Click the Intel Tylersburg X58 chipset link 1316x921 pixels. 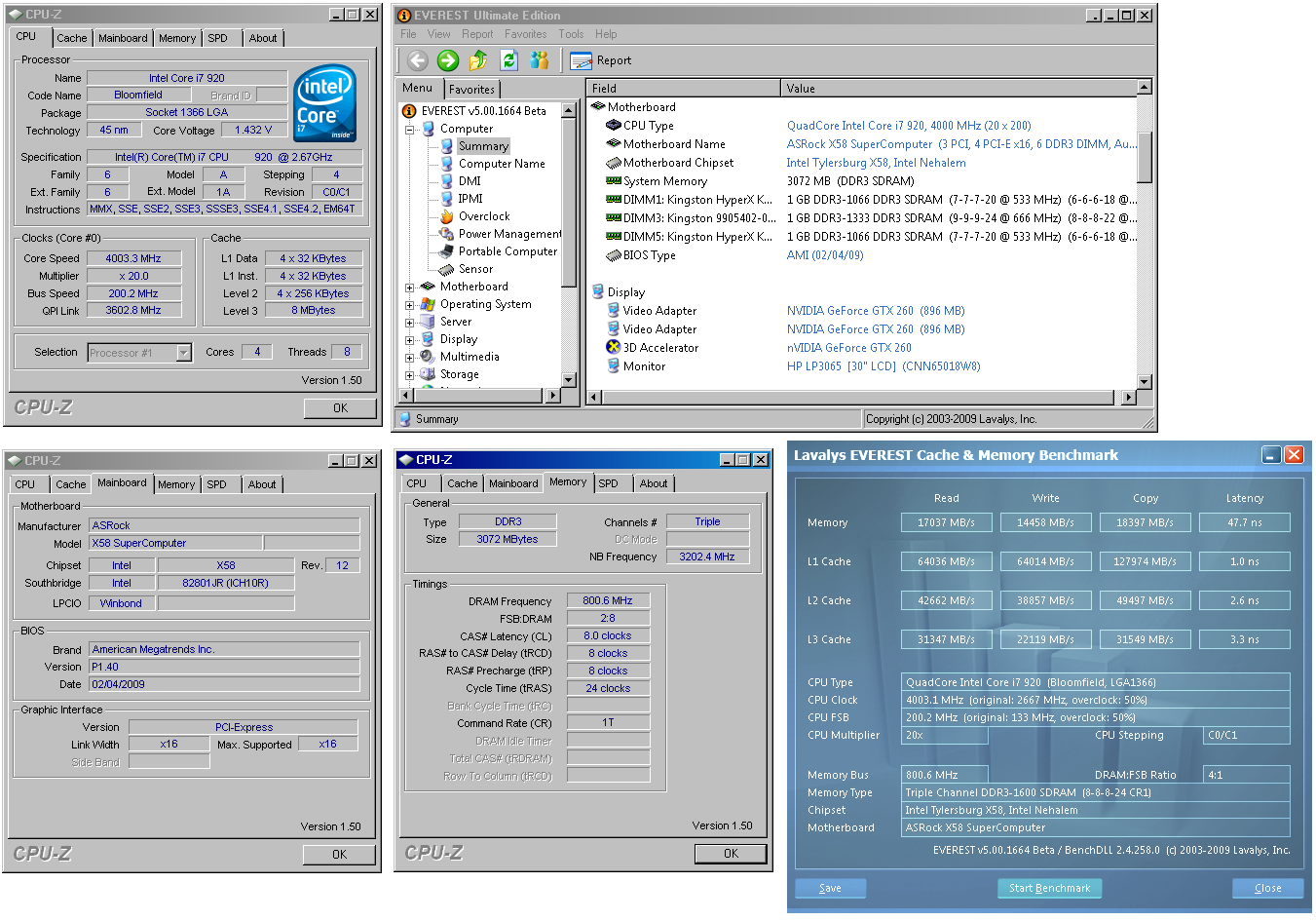pos(876,163)
